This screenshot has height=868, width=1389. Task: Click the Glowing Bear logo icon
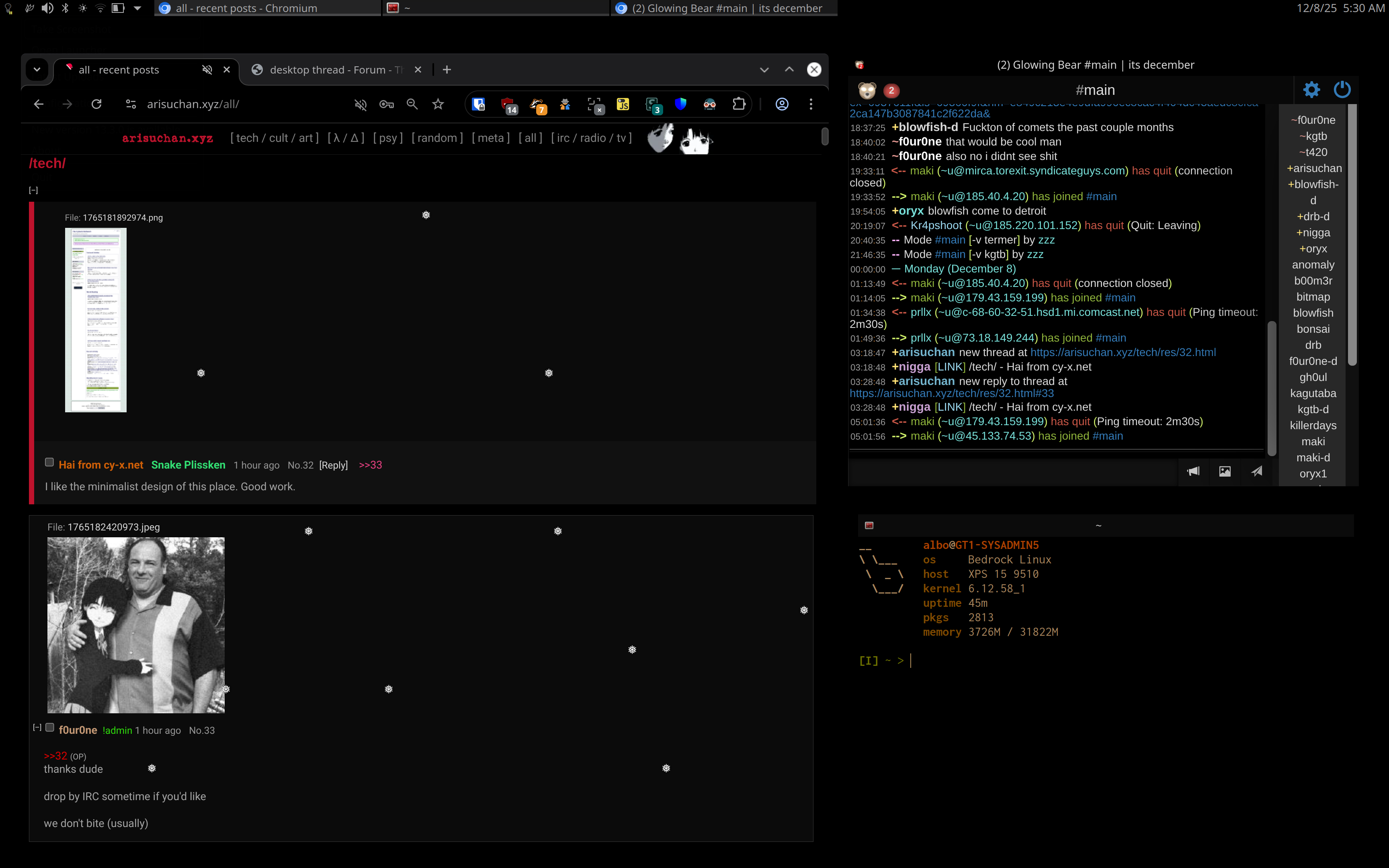867,90
